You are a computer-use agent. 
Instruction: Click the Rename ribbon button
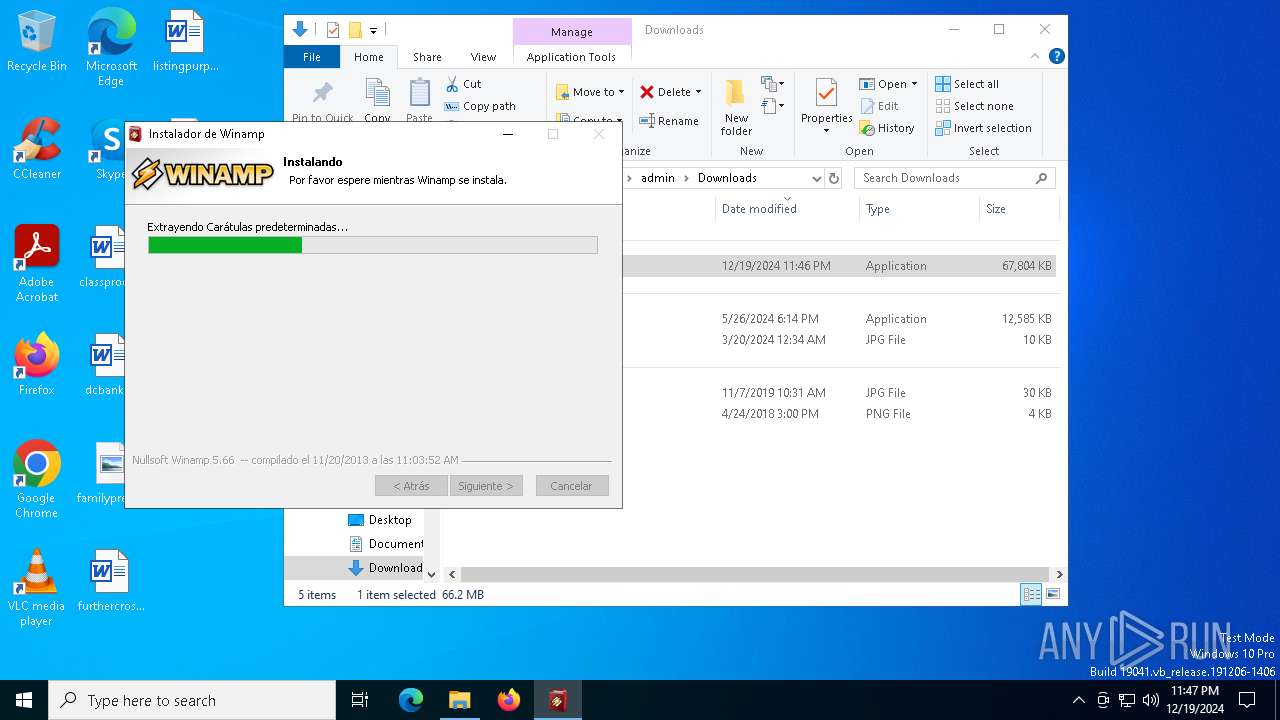click(x=669, y=121)
